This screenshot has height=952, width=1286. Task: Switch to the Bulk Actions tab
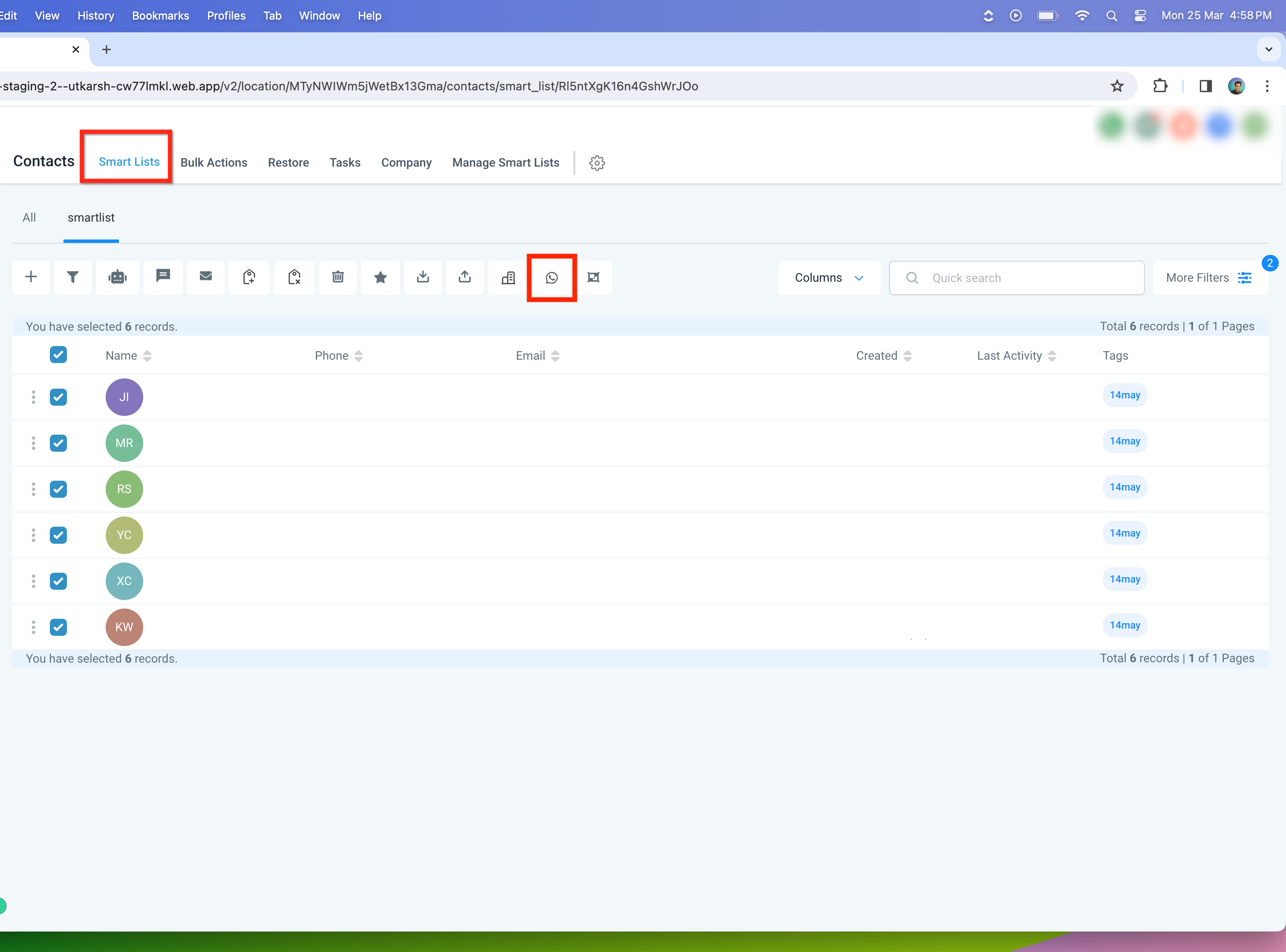pos(214,162)
